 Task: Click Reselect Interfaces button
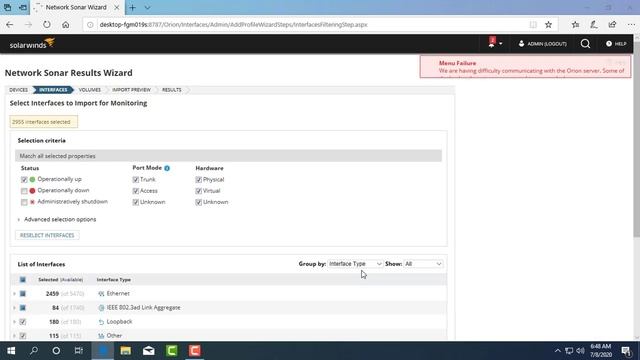(x=47, y=236)
